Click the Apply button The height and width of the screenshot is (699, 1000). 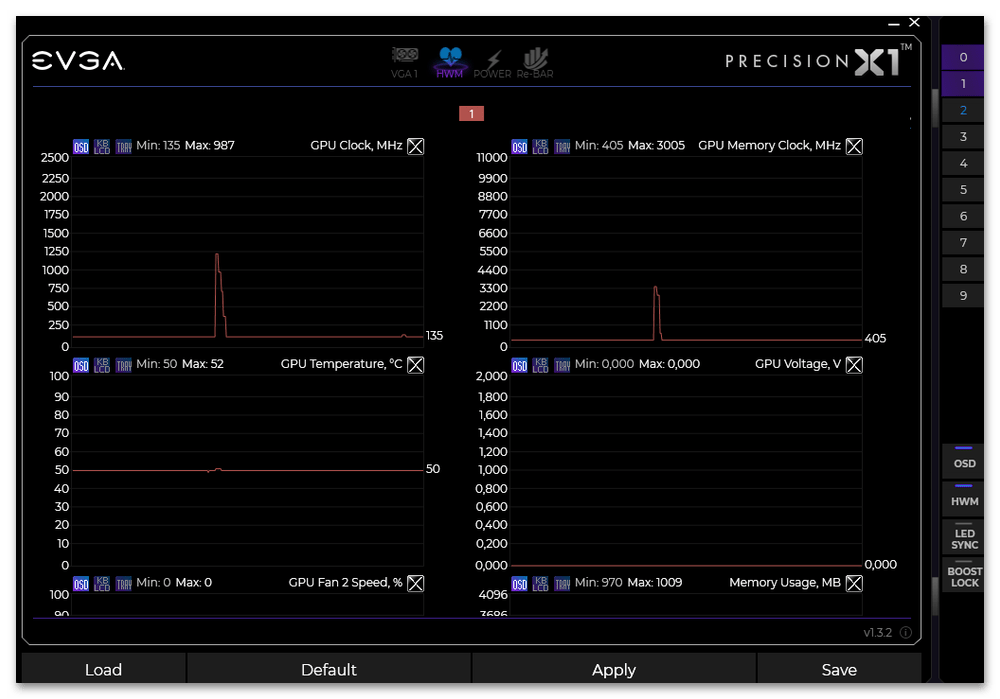point(613,670)
